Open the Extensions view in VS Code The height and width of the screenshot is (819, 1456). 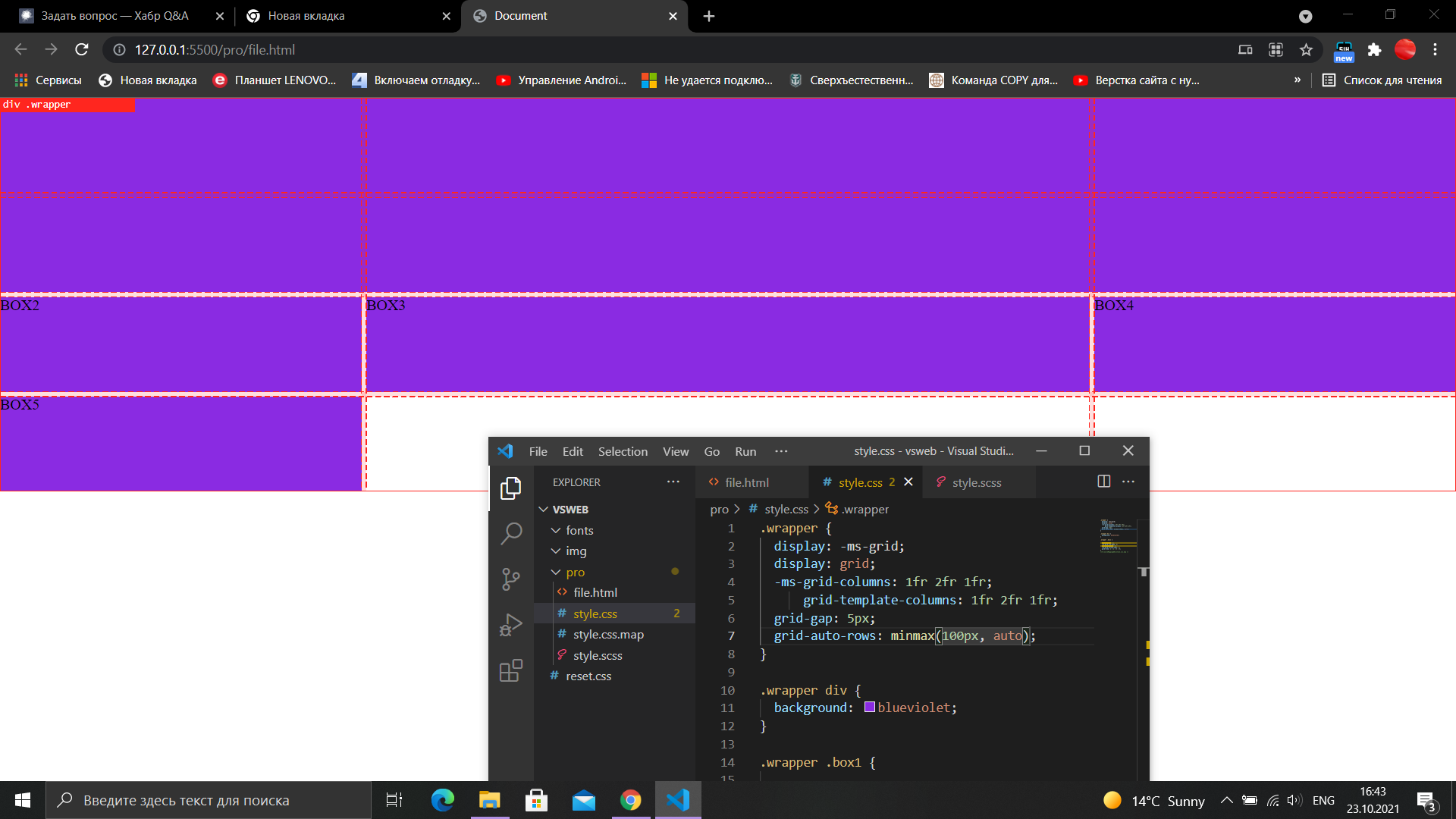tap(511, 670)
